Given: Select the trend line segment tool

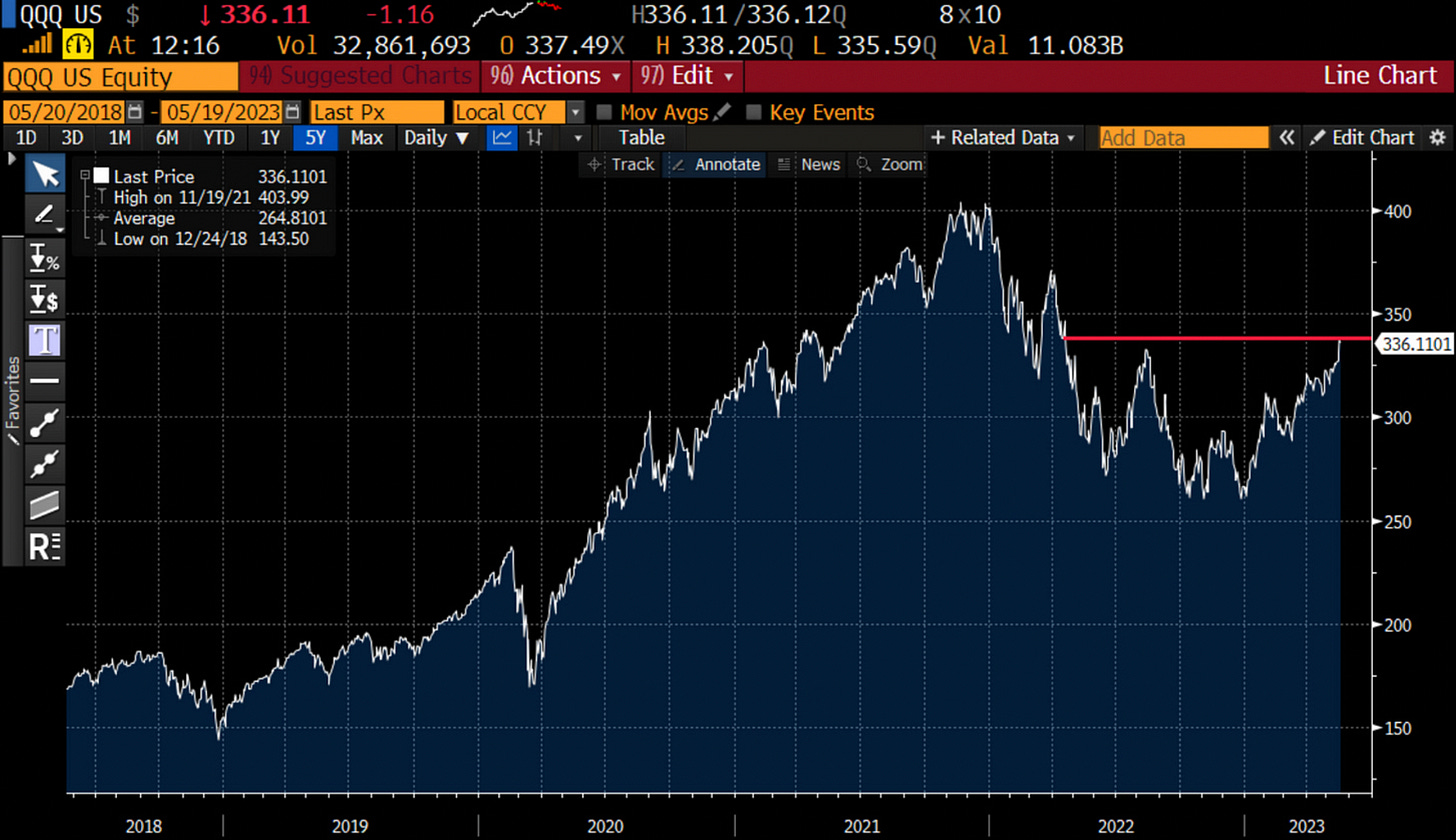Looking at the screenshot, I should tap(46, 423).
